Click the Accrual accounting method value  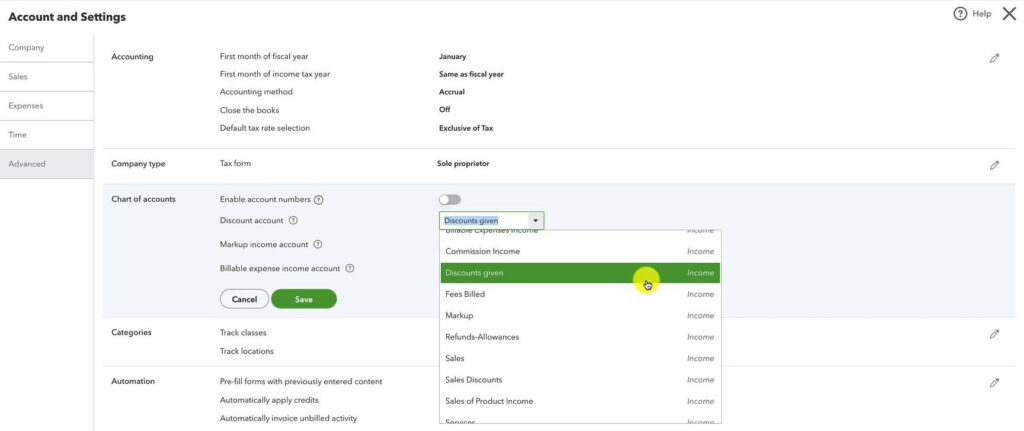point(452,92)
